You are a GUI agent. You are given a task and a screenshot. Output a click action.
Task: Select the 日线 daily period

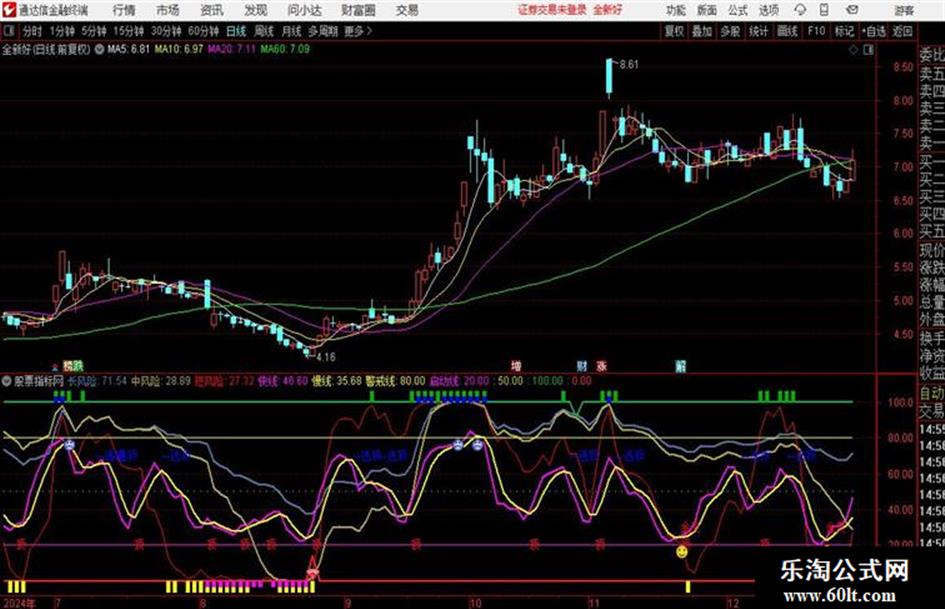(x=236, y=31)
